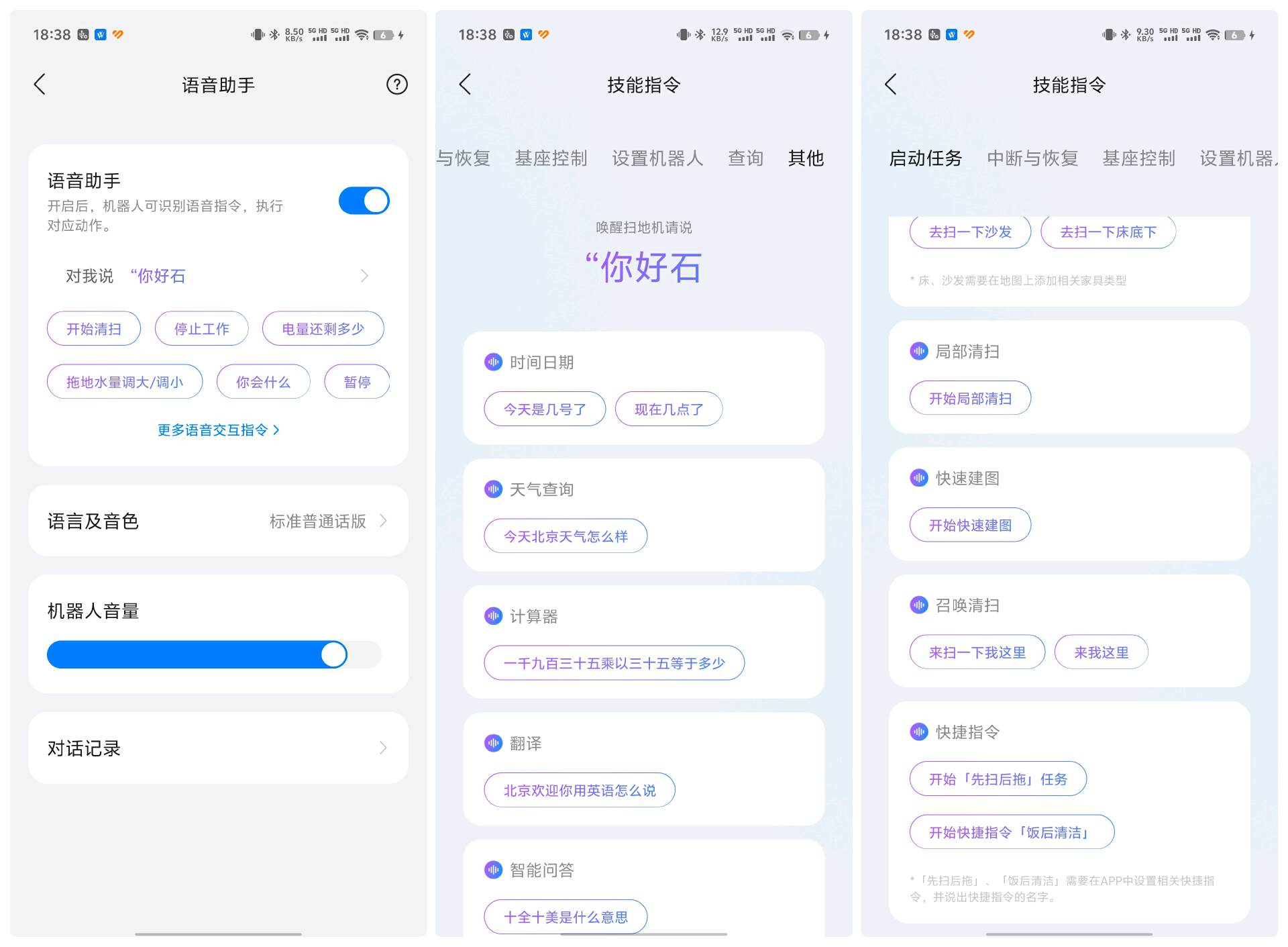Image resolution: width=1288 pixels, height=947 pixels.
Task: Turn off the 语音助手 switch
Action: [364, 201]
